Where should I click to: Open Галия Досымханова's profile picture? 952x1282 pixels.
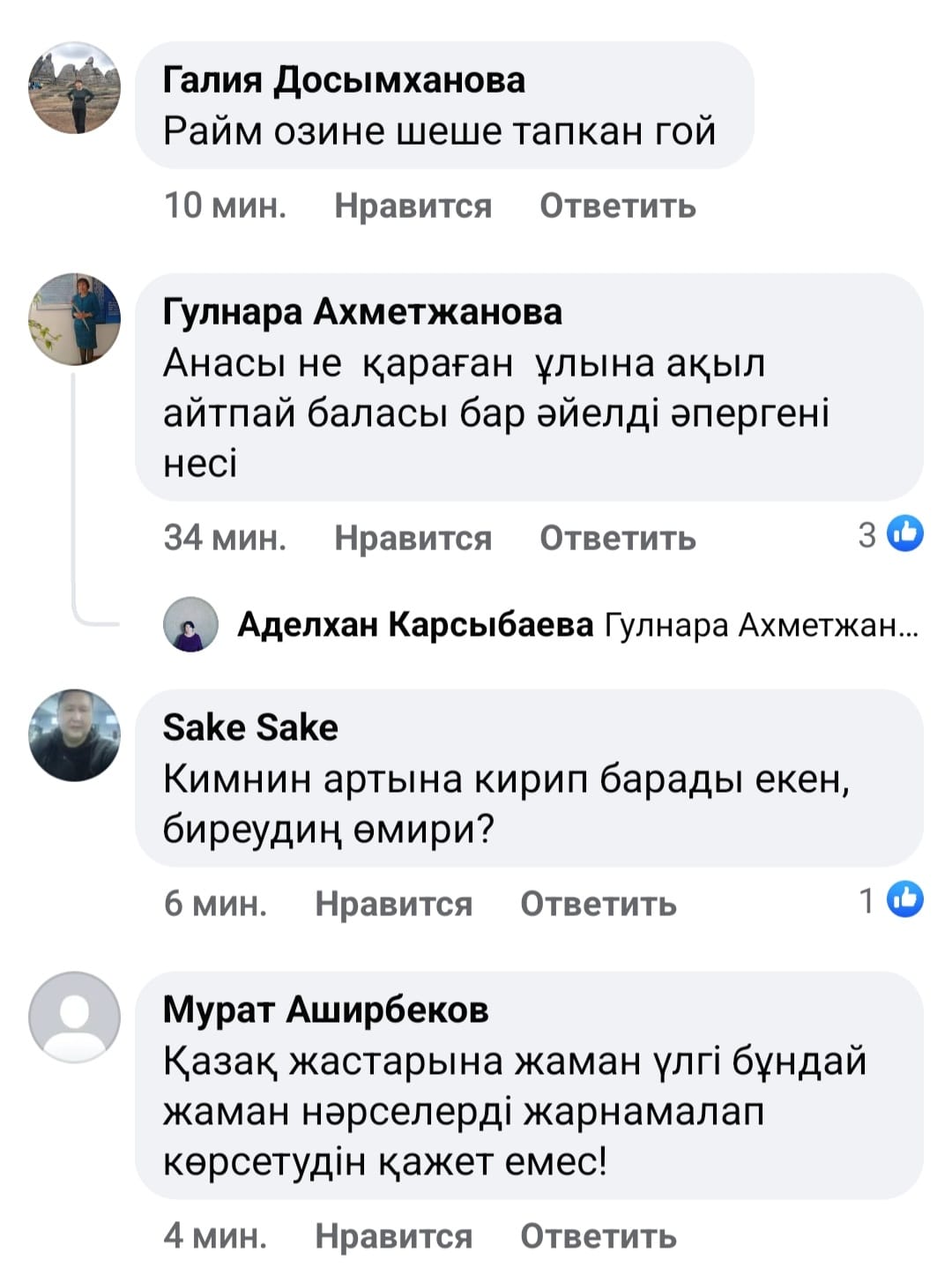tap(74, 88)
